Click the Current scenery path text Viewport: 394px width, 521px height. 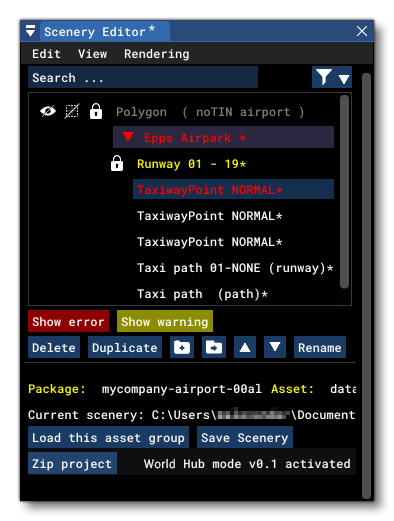click(192, 415)
